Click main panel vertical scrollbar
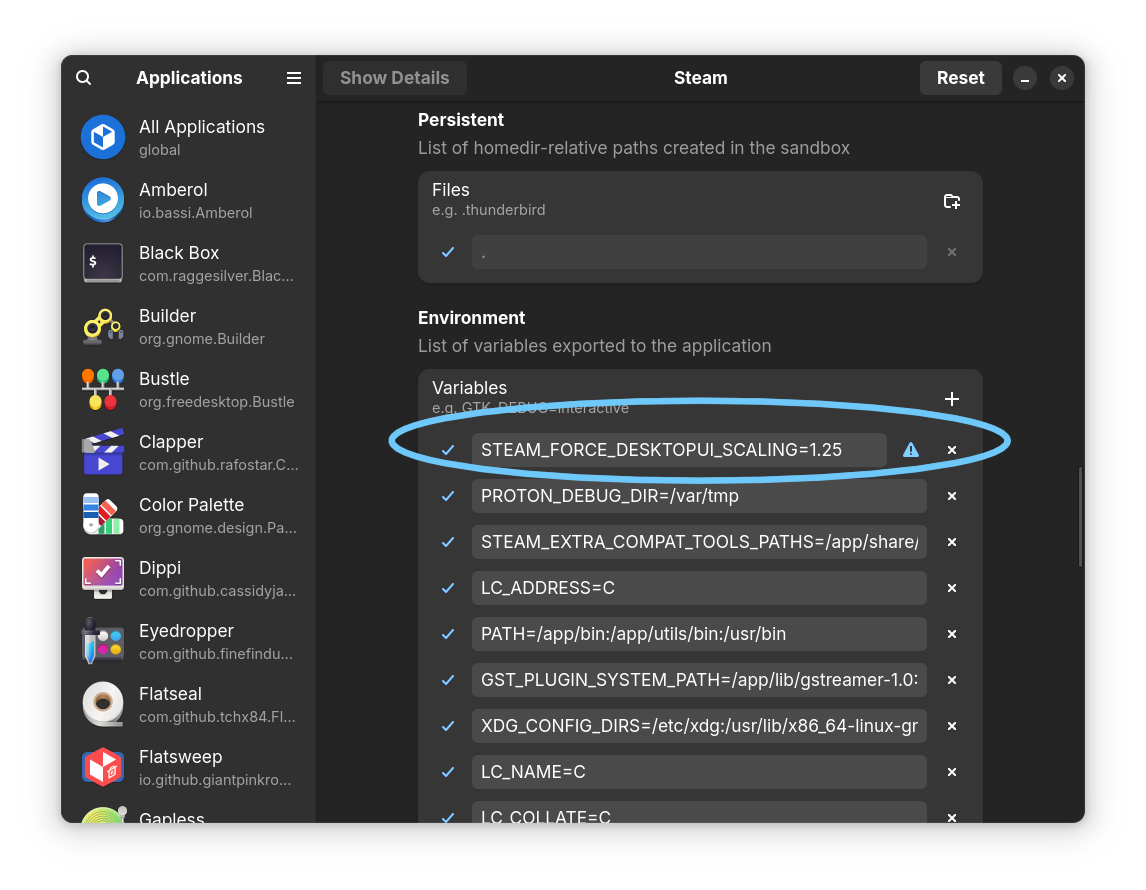Screen dimensions: 1146x890 [1079, 517]
